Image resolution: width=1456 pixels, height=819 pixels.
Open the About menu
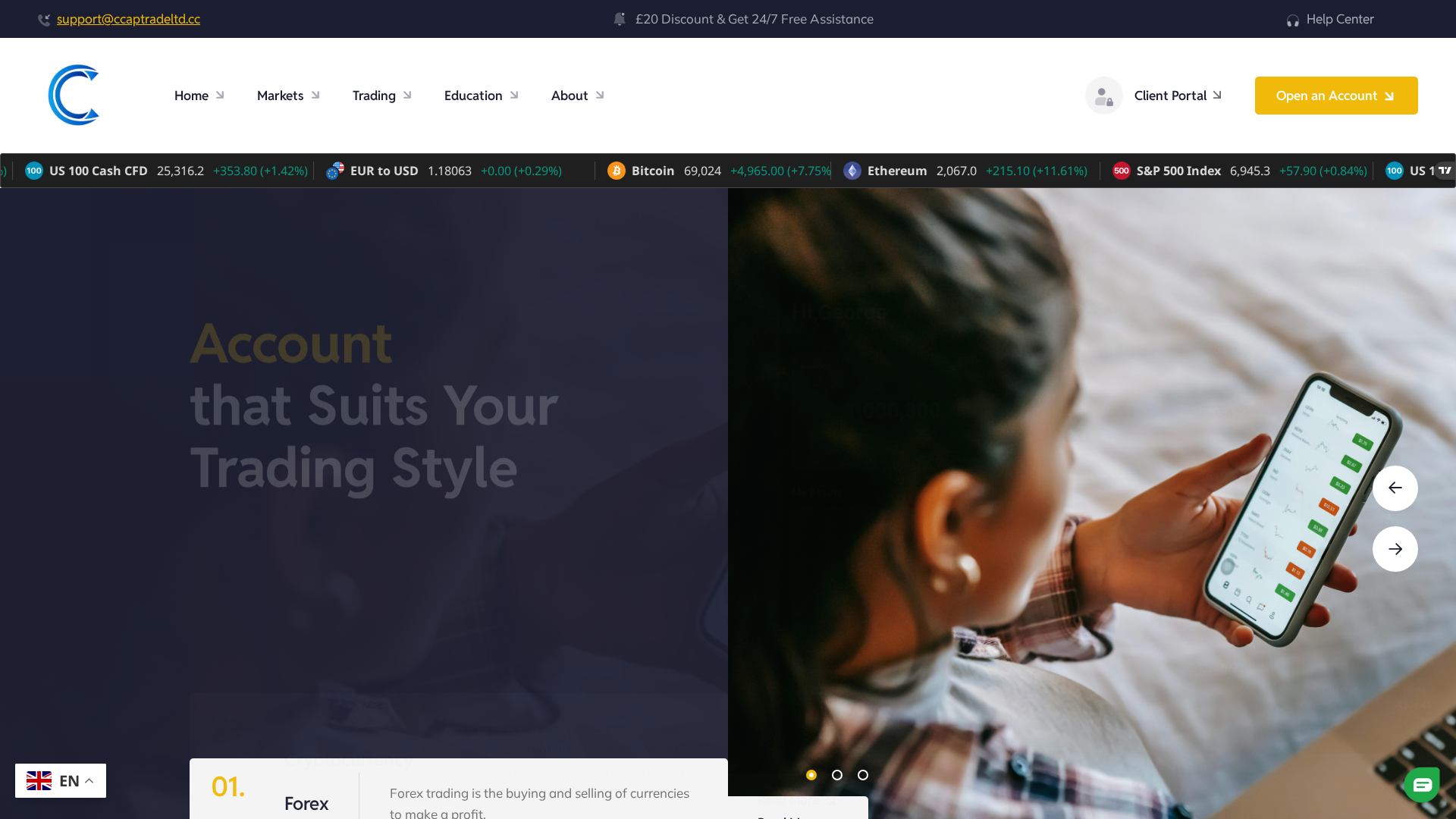pos(570,96)
